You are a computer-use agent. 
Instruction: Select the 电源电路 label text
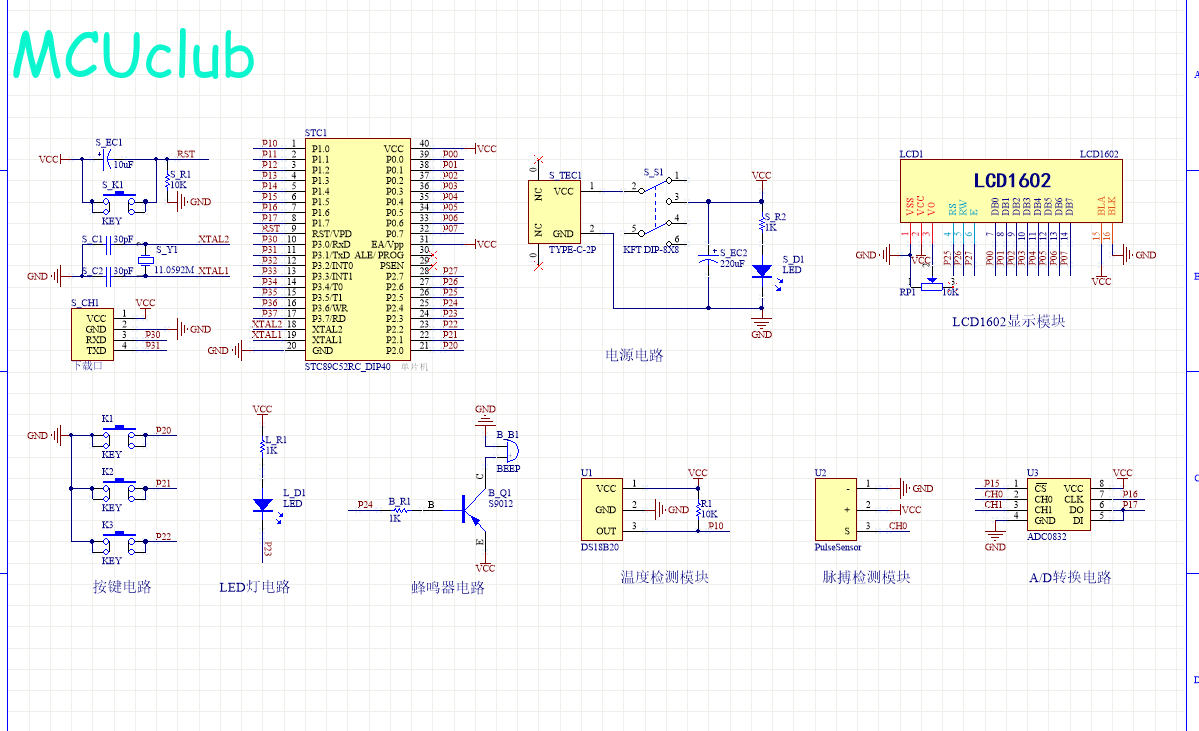click(634, 355)
